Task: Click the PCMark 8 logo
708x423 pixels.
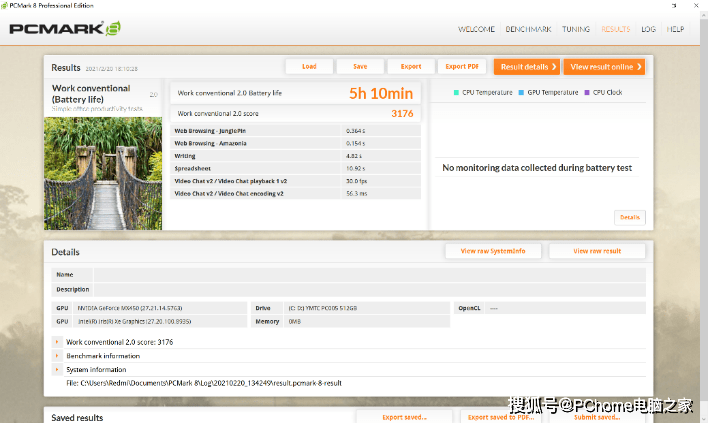Action: coord(65,29)
